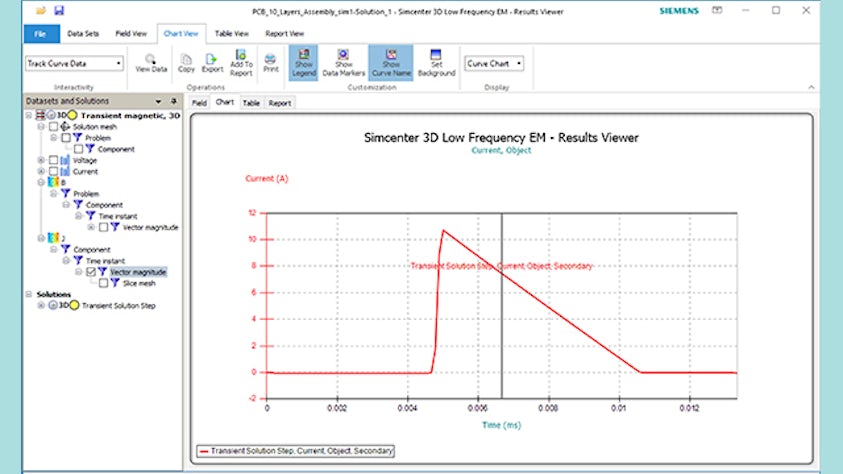
Task: Toggle Show Data Markers
Action: 344,63
